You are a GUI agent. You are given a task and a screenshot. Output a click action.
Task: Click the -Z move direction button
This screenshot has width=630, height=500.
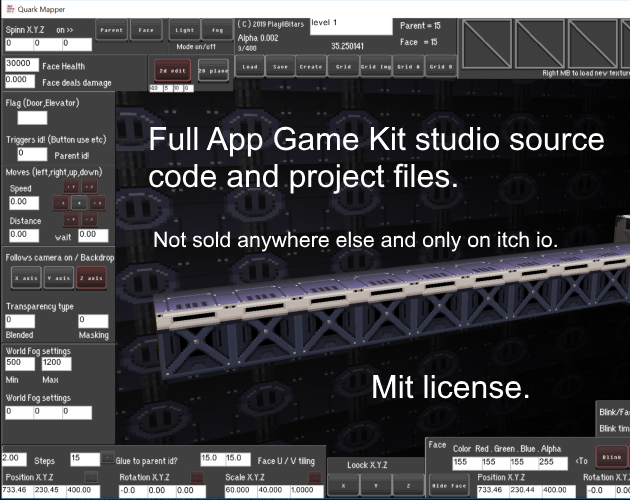tap(89, 219)
